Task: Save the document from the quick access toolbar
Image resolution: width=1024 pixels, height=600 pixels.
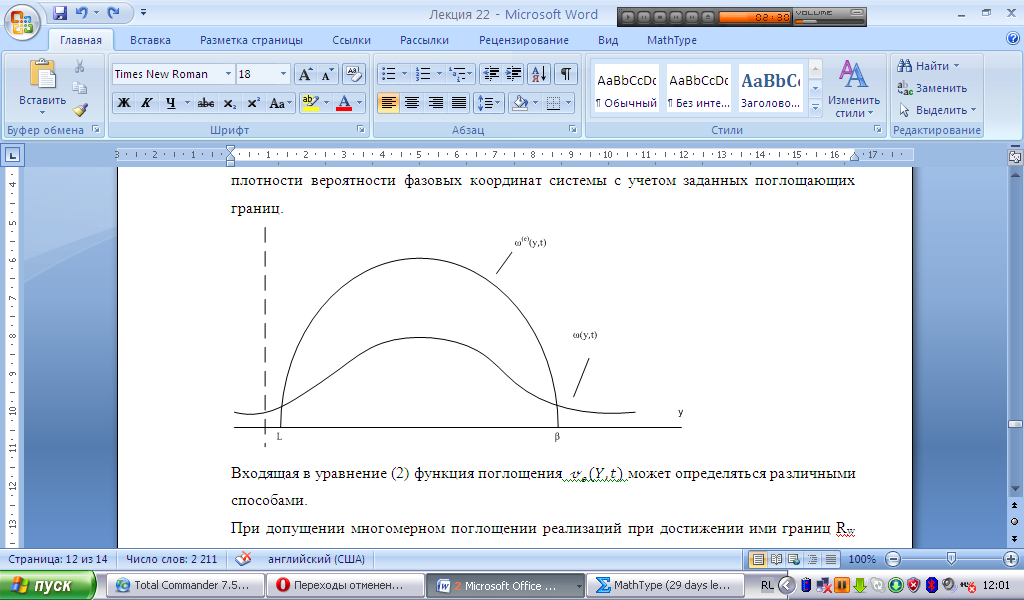Action: tap(60, 12)
